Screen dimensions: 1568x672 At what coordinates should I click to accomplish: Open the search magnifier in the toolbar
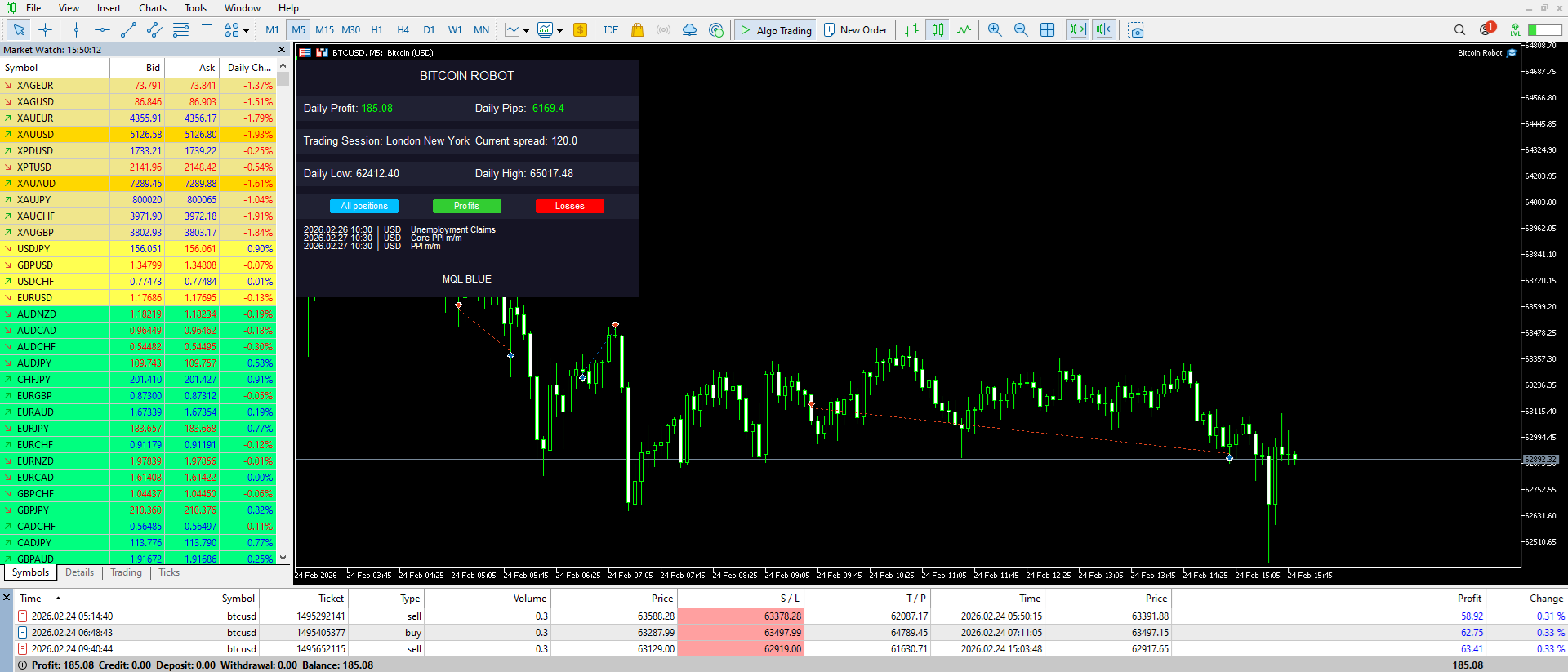pos(1459,30)
